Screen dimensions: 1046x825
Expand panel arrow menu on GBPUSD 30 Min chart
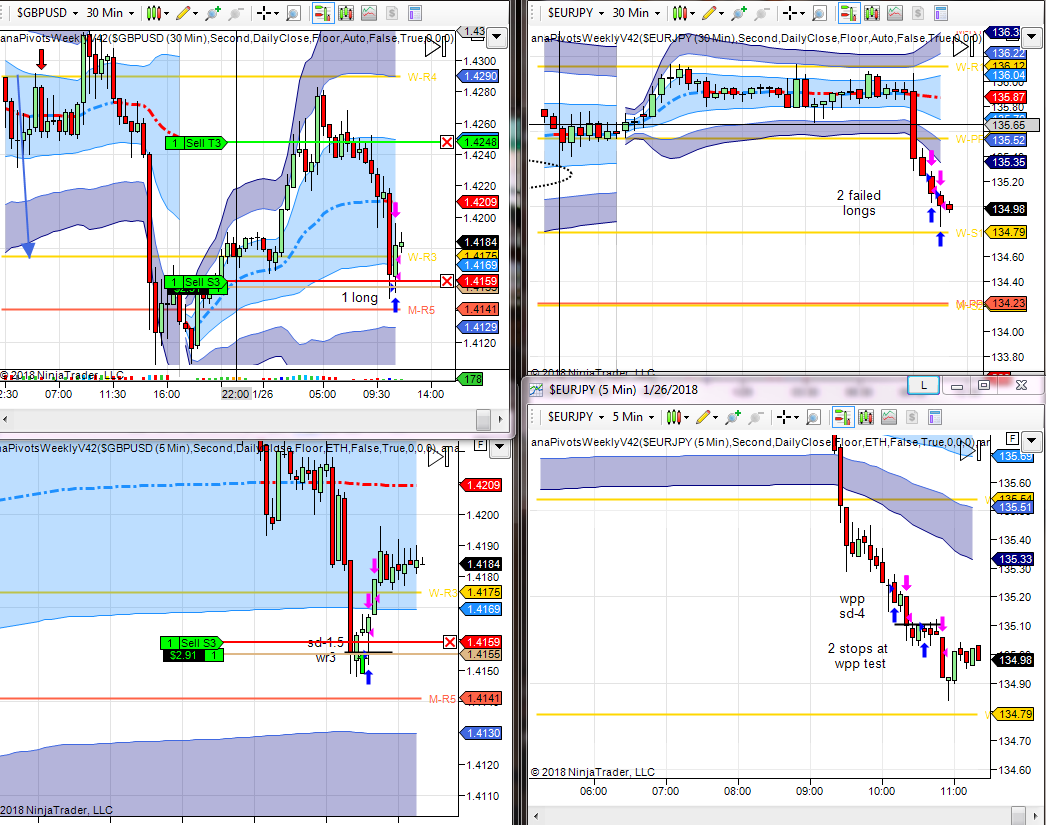pyautogui.click(x=496, y=39)
